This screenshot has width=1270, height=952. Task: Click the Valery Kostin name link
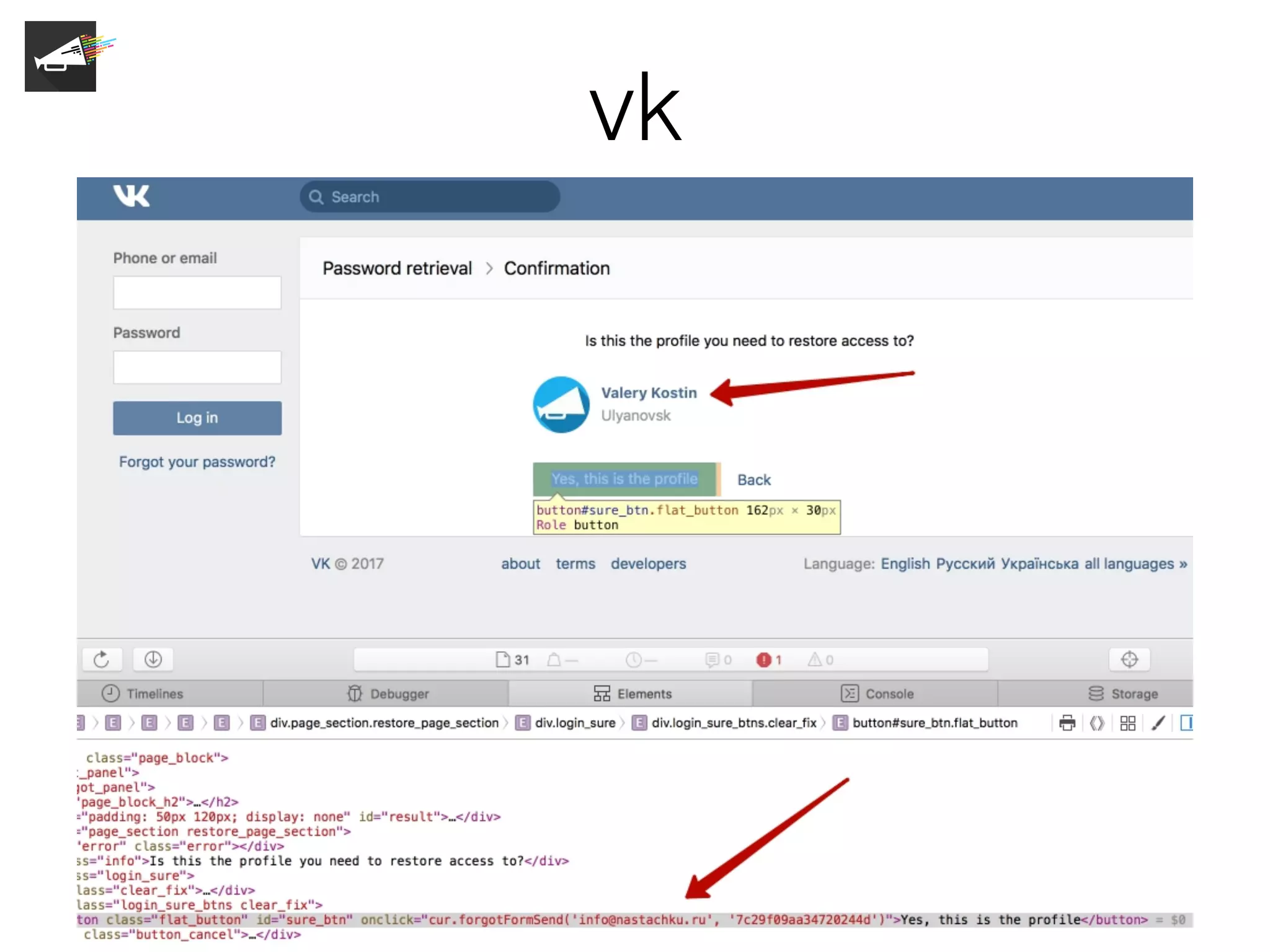click(649, 393)
